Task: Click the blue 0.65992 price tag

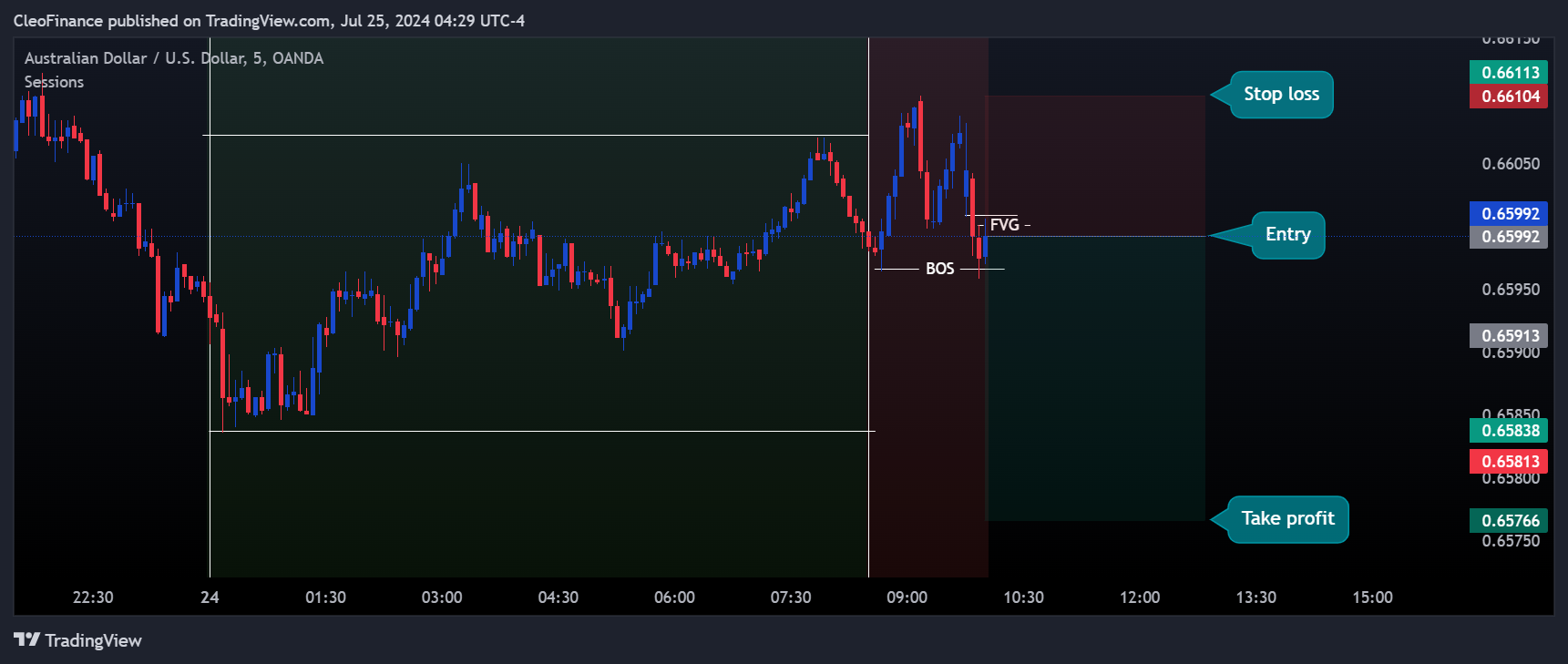Action: point(1509,214)
